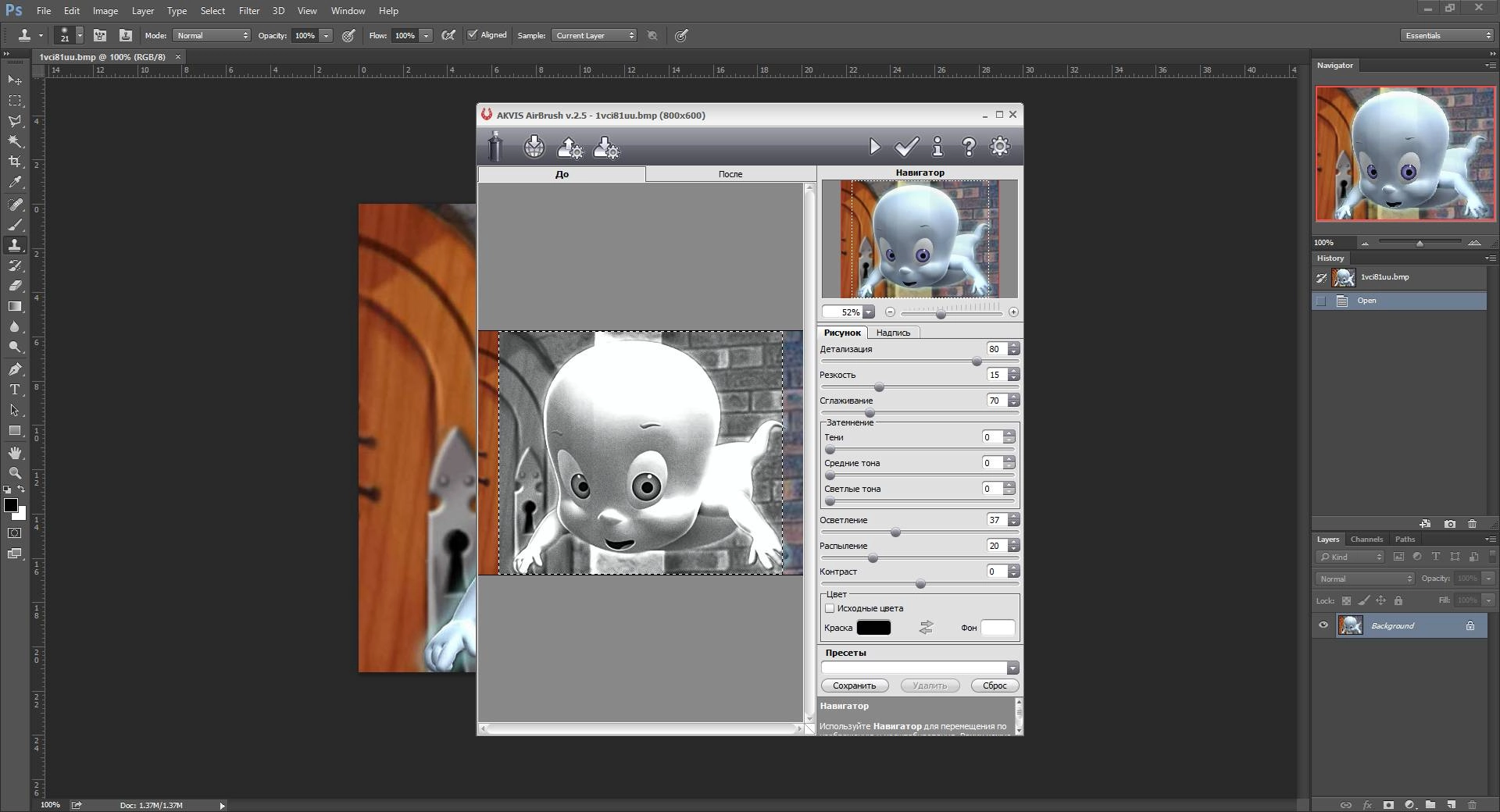Click the Краска black color swatch
Image resolution: width=1500 pixels, height=812 pixels.
pyautogui.click(x=873, y=628)
